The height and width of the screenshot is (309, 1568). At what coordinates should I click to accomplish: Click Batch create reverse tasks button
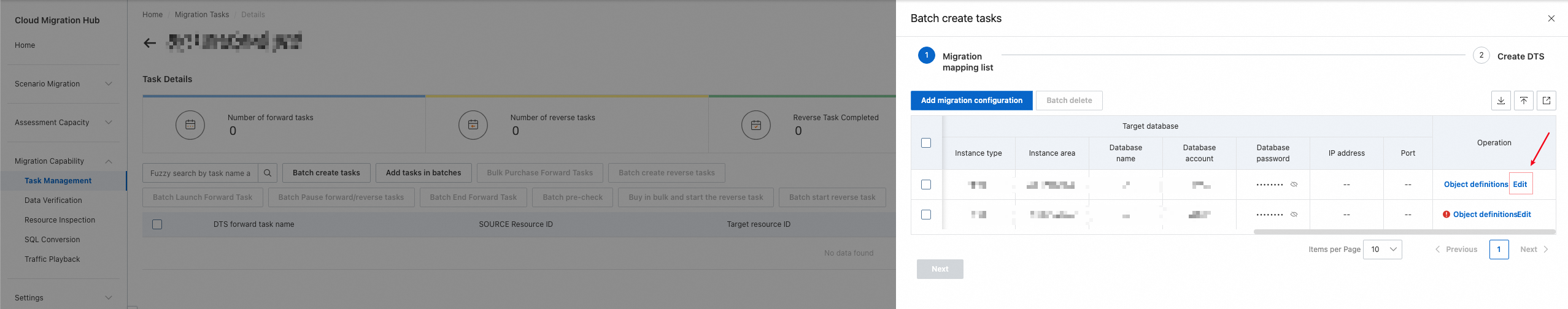pyautogui.click(x=666, y=173)
